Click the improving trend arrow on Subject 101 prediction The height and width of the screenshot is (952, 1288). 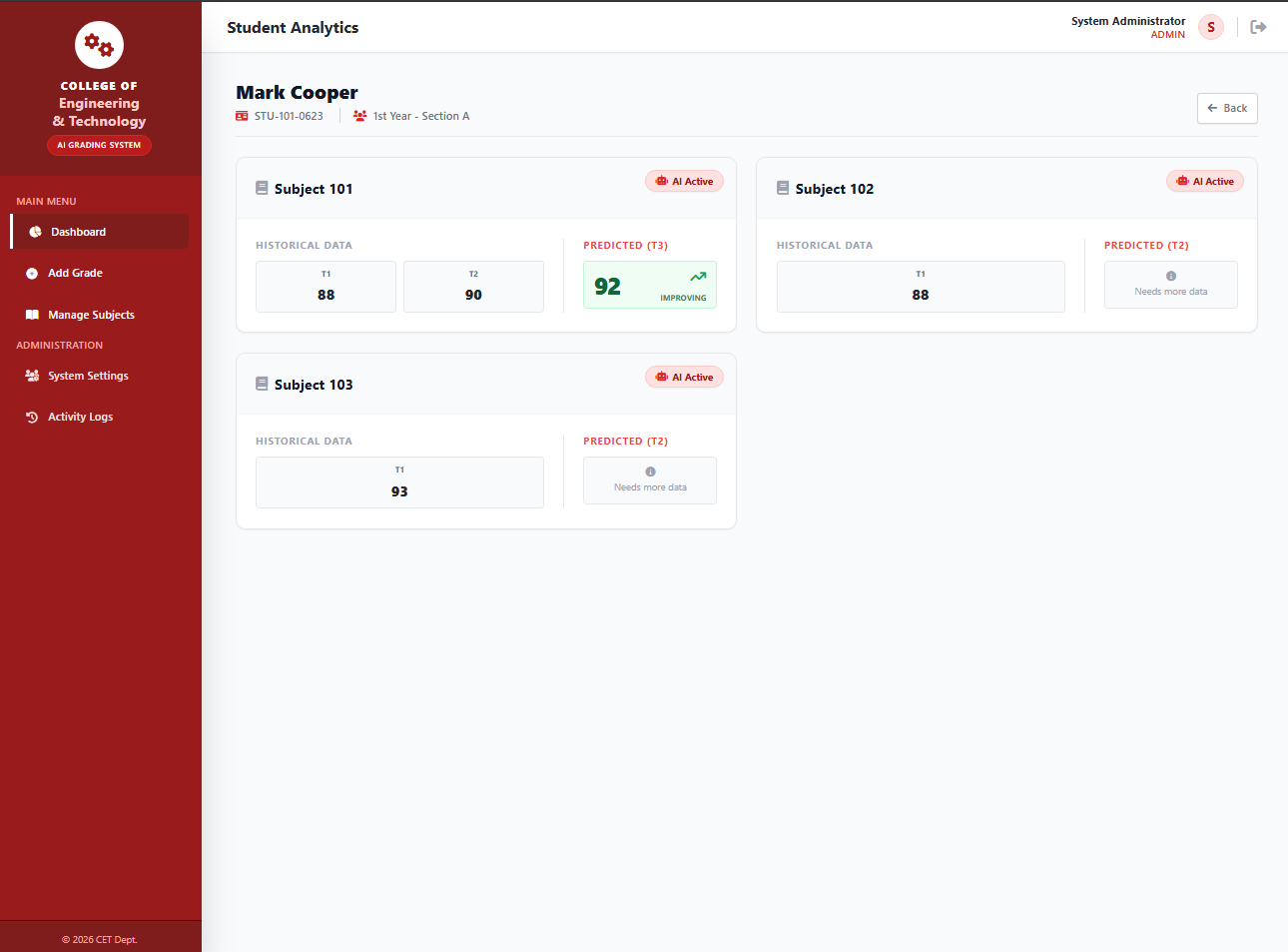tap(697, 276)
